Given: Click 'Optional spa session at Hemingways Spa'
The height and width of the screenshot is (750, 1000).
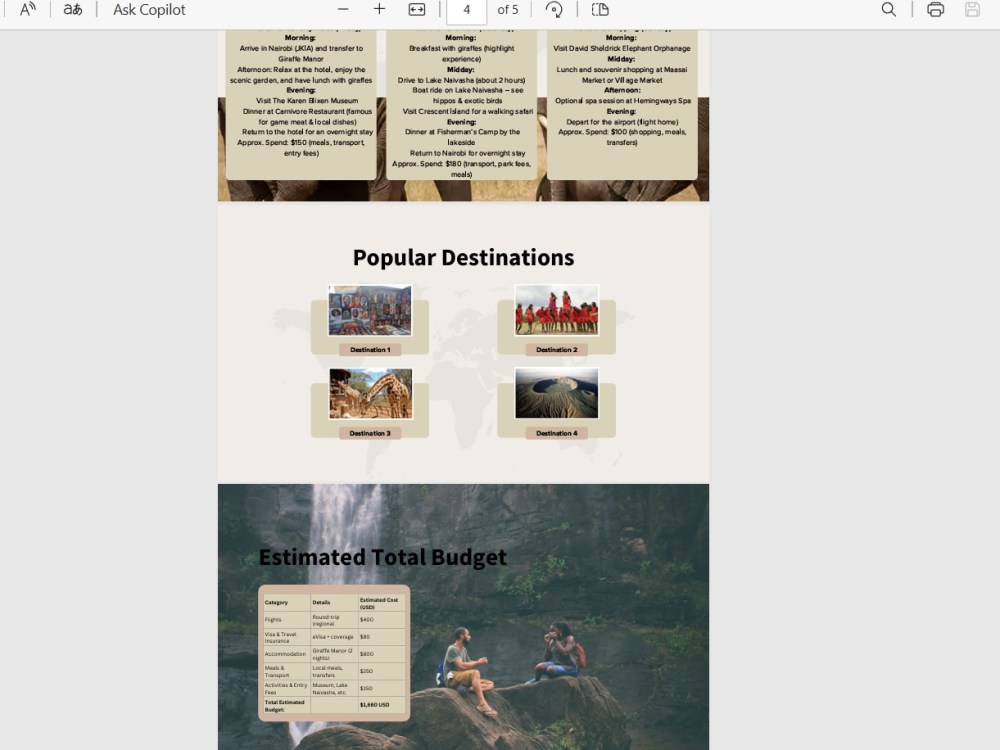Looking at the screenshot, I should tap(622, 101).
